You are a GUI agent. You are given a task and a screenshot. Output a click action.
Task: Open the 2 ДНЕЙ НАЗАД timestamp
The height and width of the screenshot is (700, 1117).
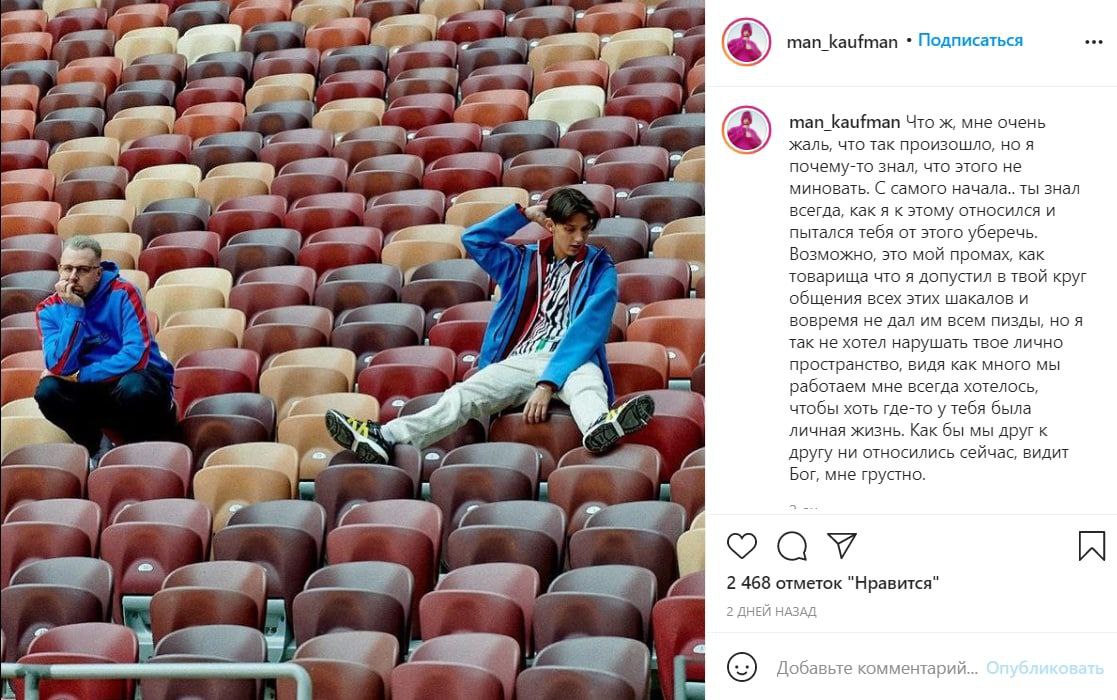pos(771,611)
